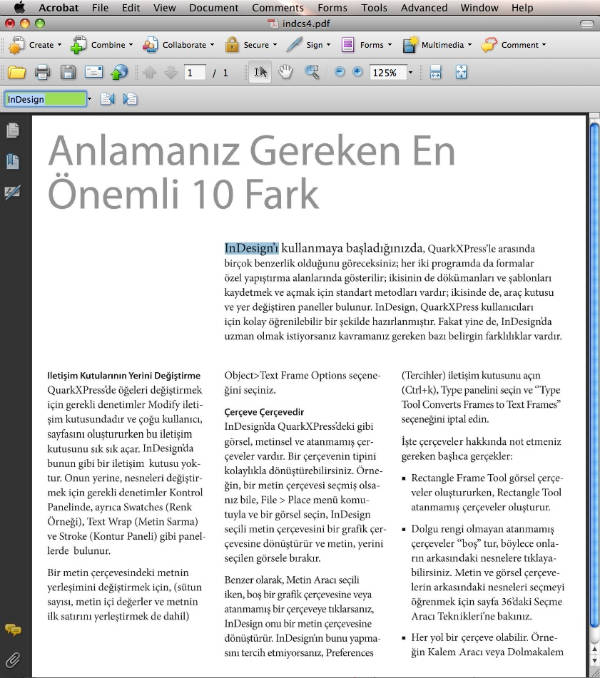The width and height of the screenshot is (600, 678).
Task: Find the previous search result
Action: (x=107, y=99)
